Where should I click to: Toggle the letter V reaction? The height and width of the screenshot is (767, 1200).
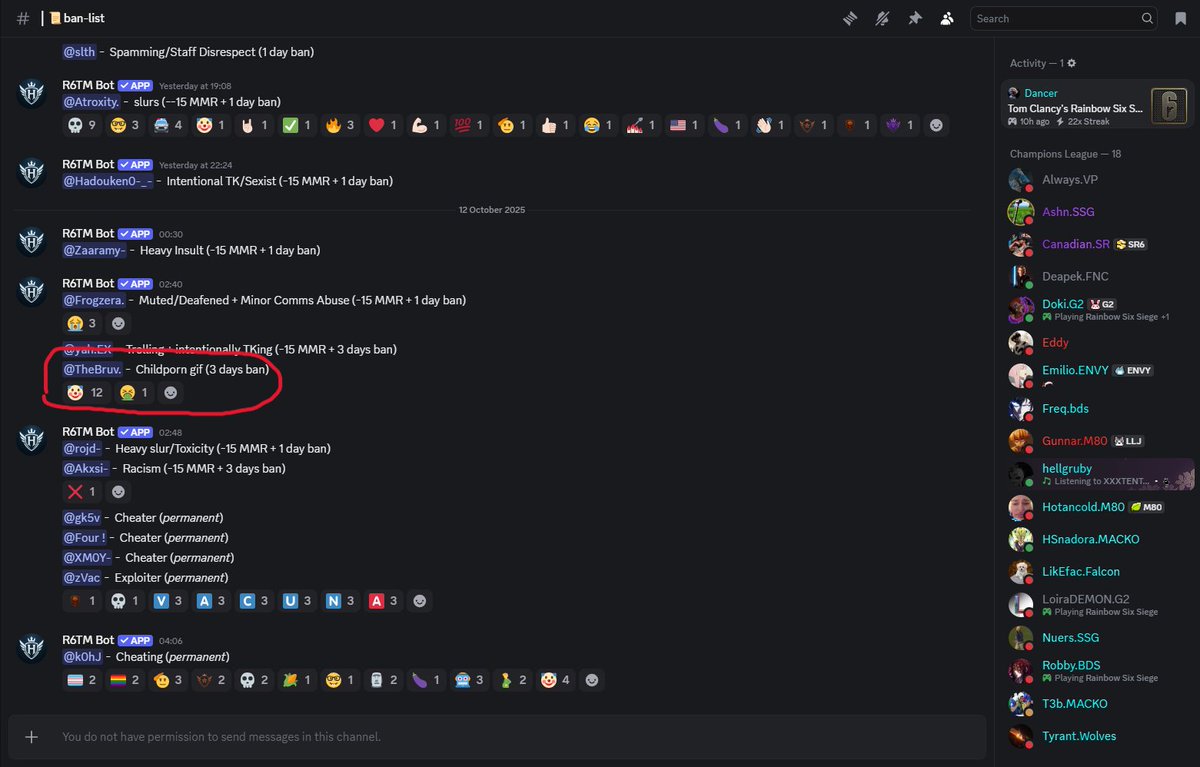(x=168, y=600)
